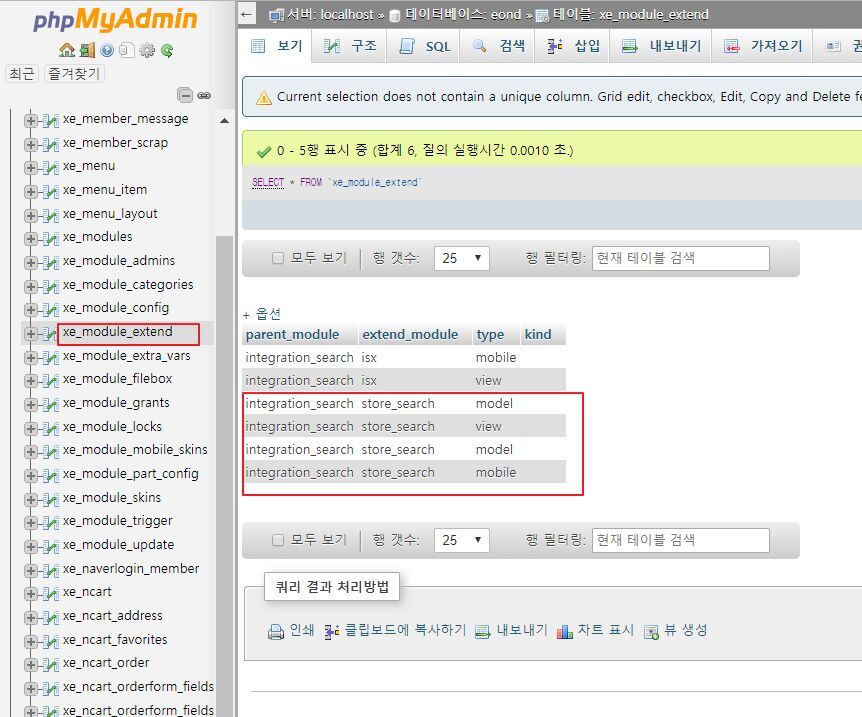
Task: Click the table icon beside xe_menu
Action: pos(51,167)
